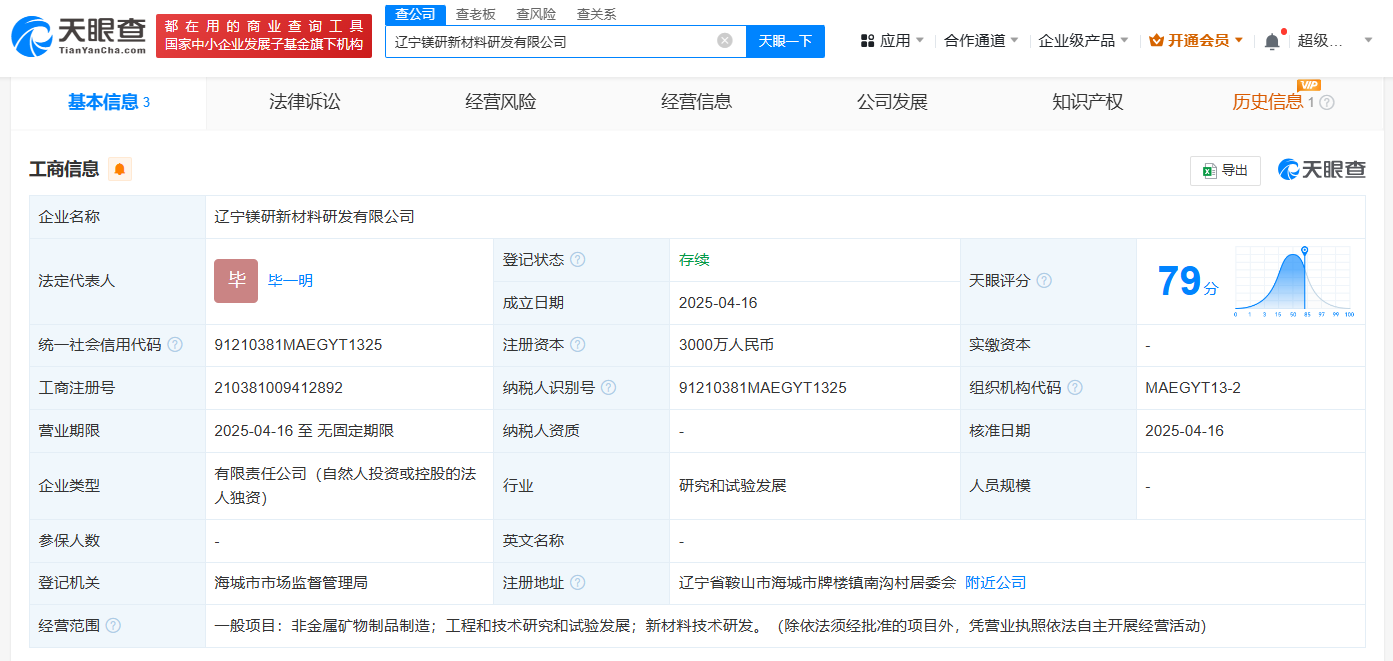Open the 开通会员 membership dropdown

pyautogui.click(x=1196, y=41)
